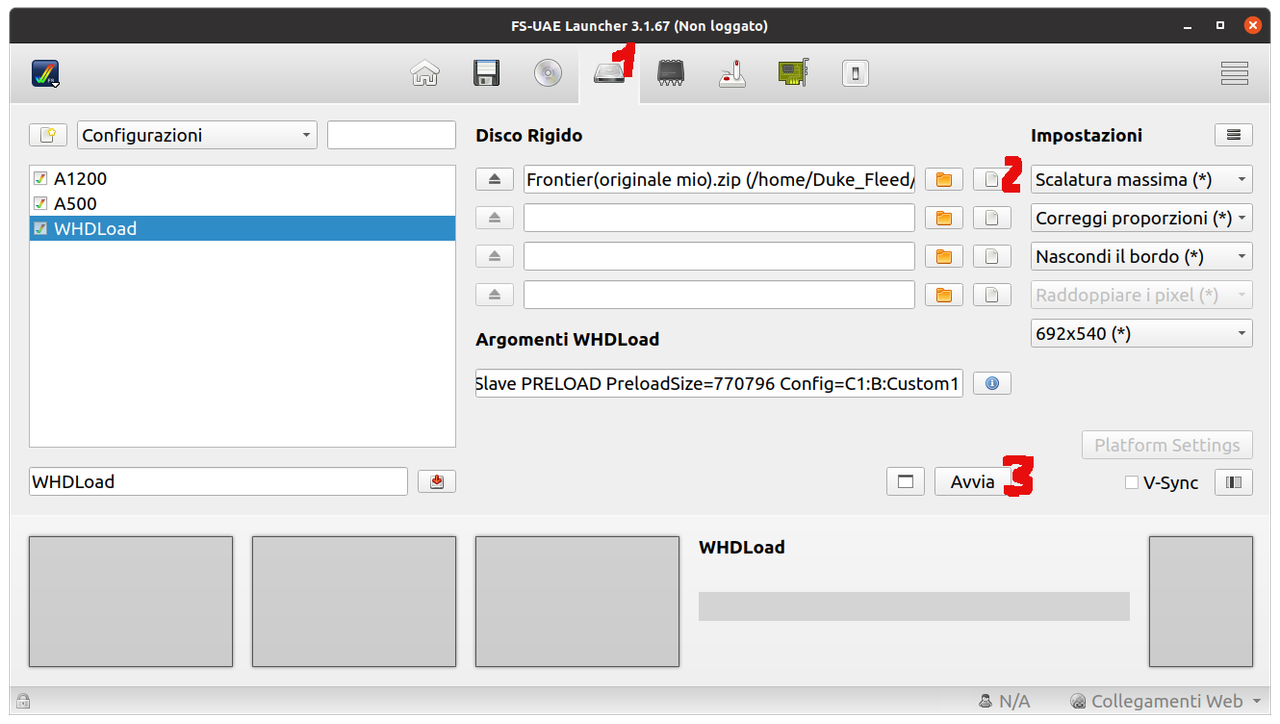Browse folder for second hard drive
The height and width of the screenshot is (724, 1280).
943,218
